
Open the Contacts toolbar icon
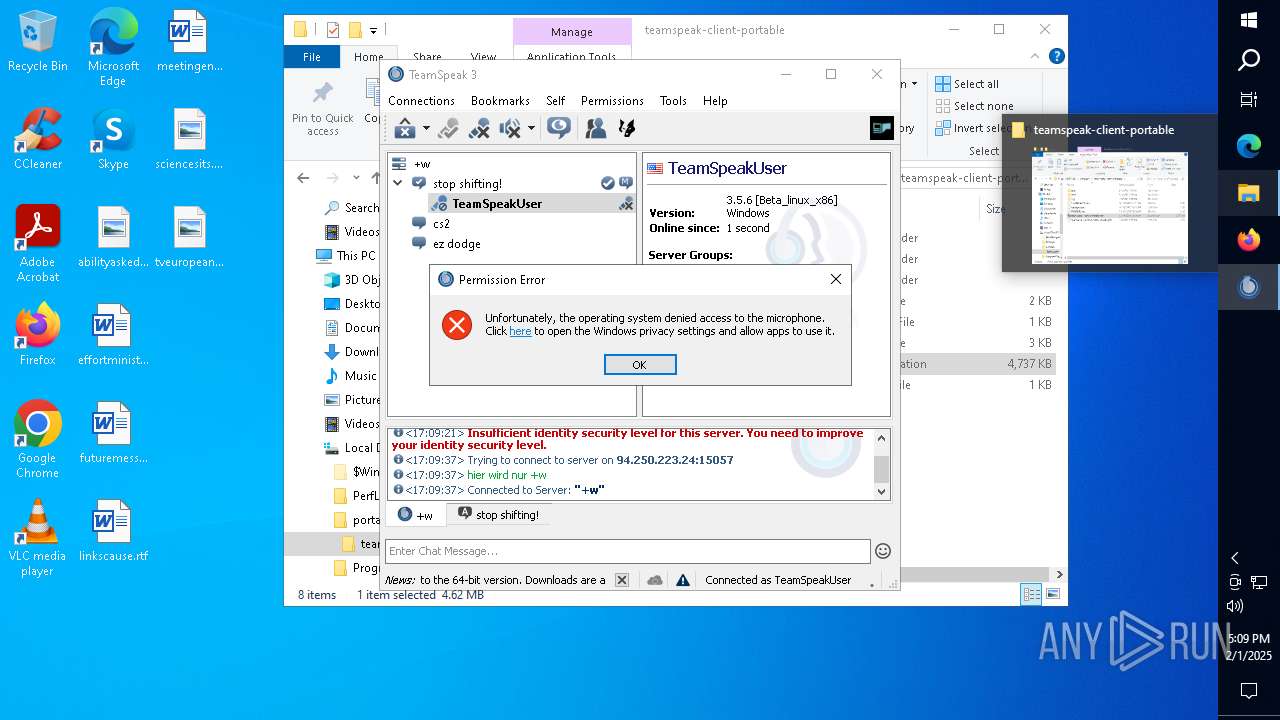(x=595, y=128)
